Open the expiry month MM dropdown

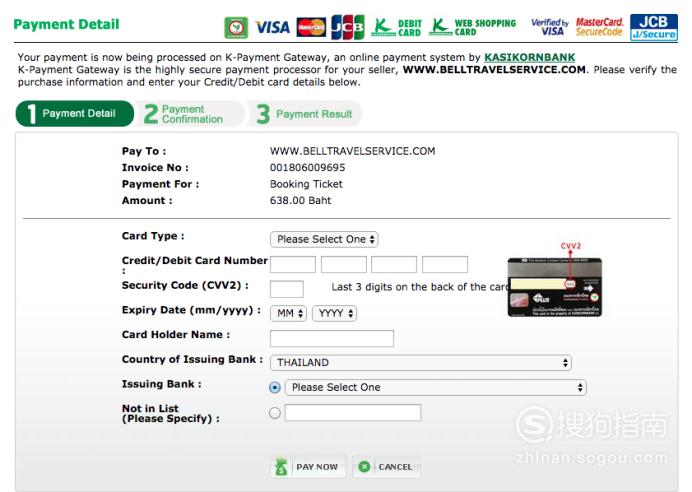point(288,313)
